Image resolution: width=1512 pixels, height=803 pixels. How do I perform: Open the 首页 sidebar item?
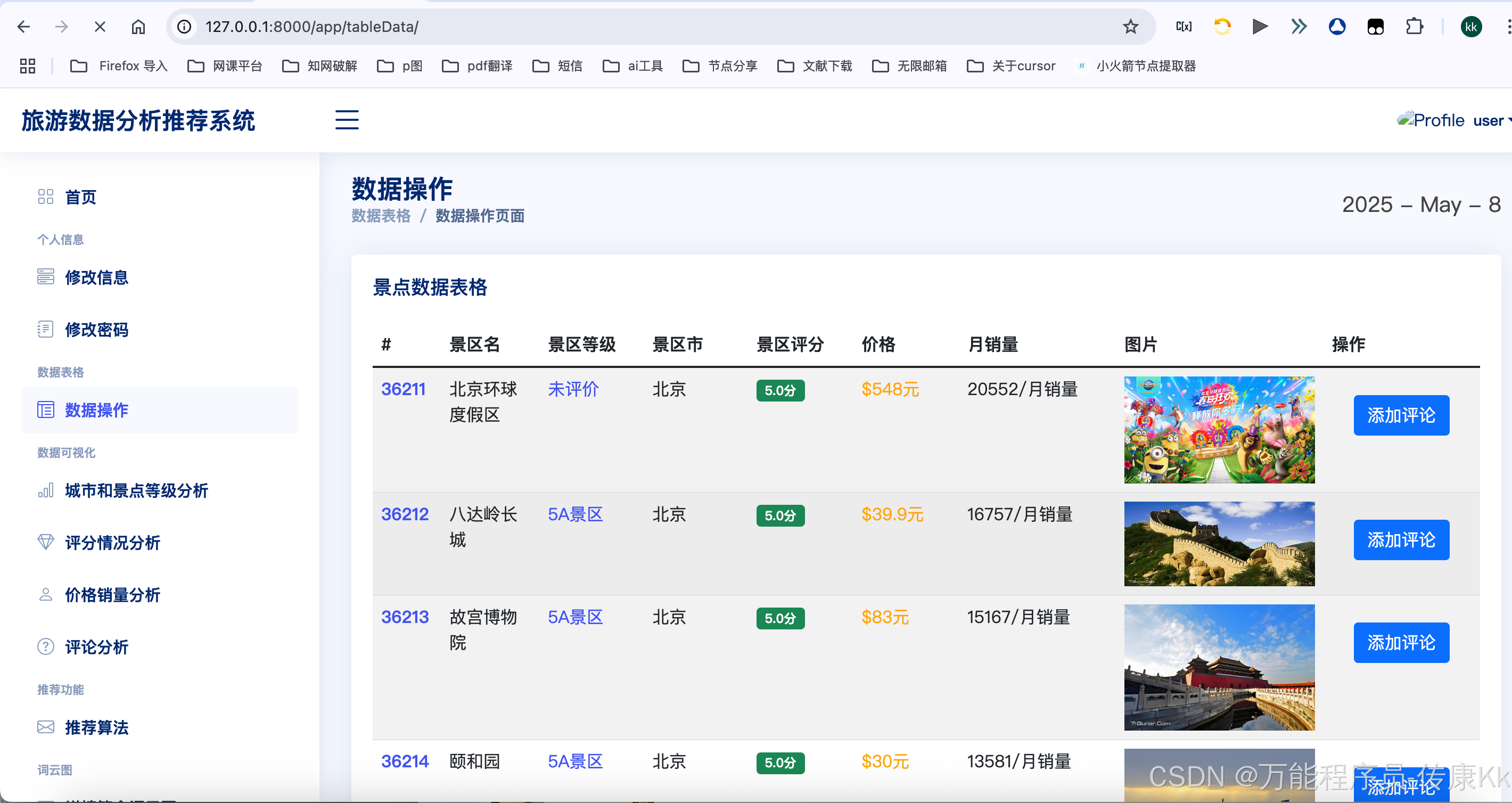[x=80, y=197]
